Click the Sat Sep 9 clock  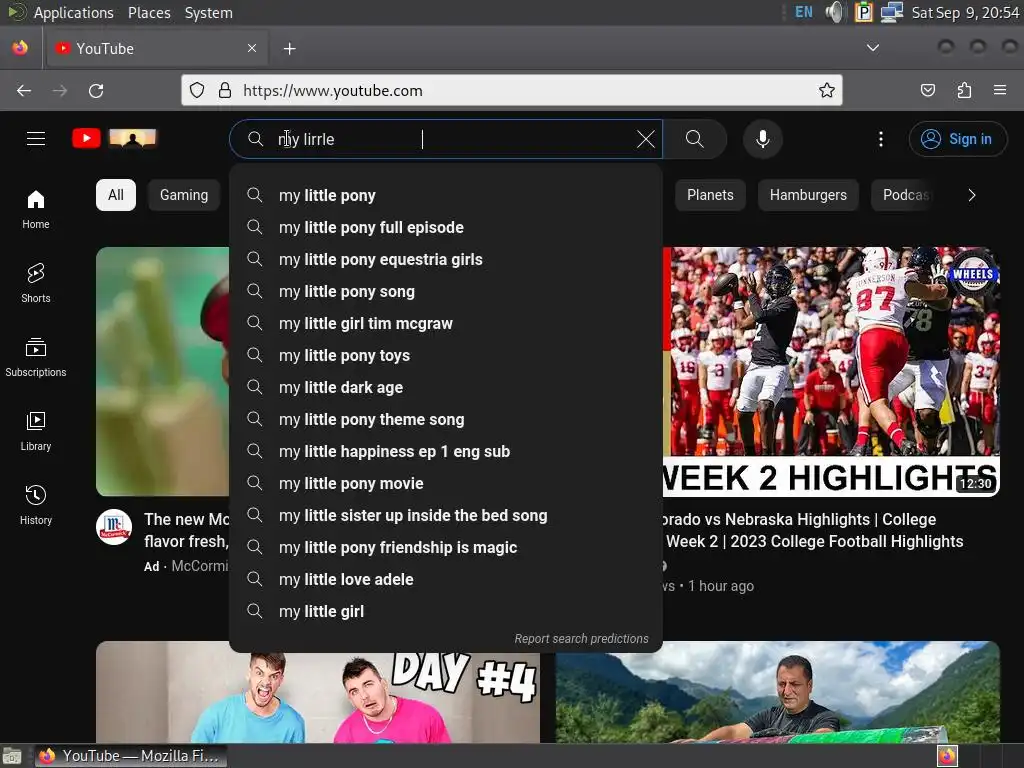click(965, 12)
